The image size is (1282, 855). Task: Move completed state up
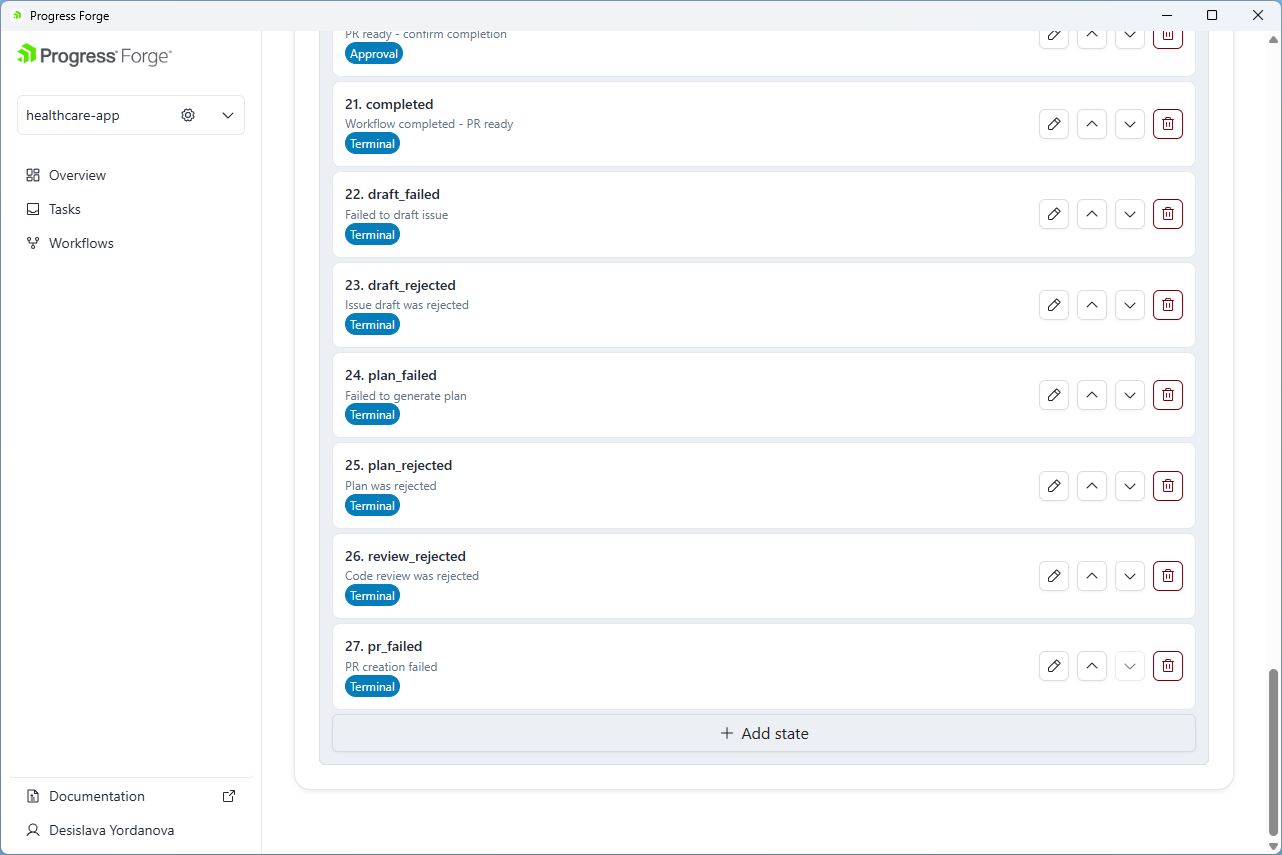point(1092,124)
